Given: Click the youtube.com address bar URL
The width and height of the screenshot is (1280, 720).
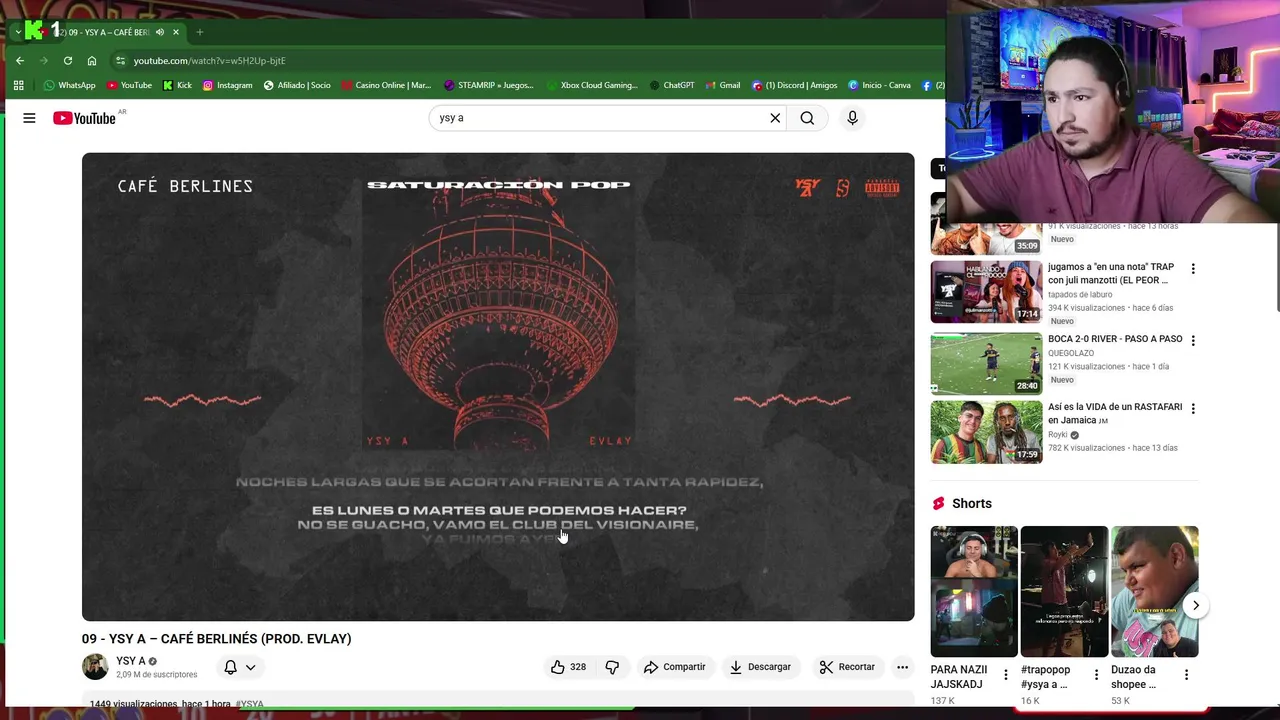Looking at the screenshot, I should [209, 61].
